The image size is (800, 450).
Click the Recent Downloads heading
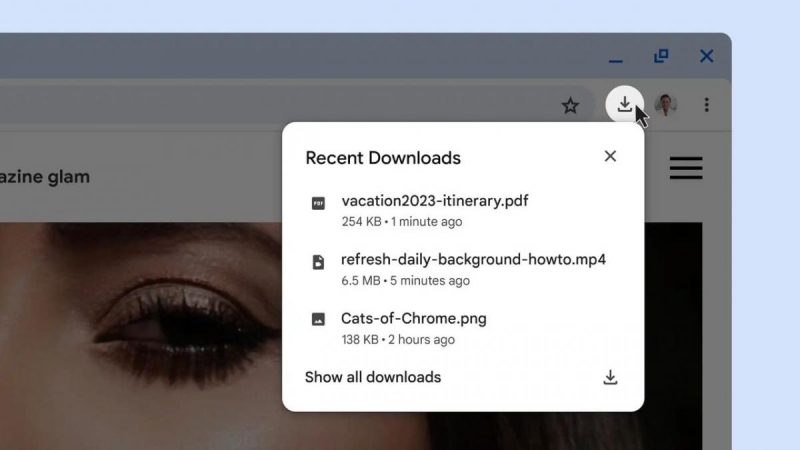pos(383,158)
